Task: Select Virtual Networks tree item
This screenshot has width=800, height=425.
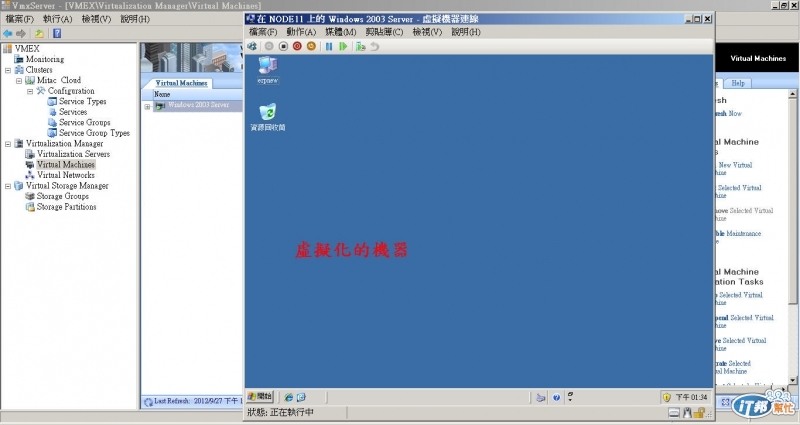Action: click(66, 175)
